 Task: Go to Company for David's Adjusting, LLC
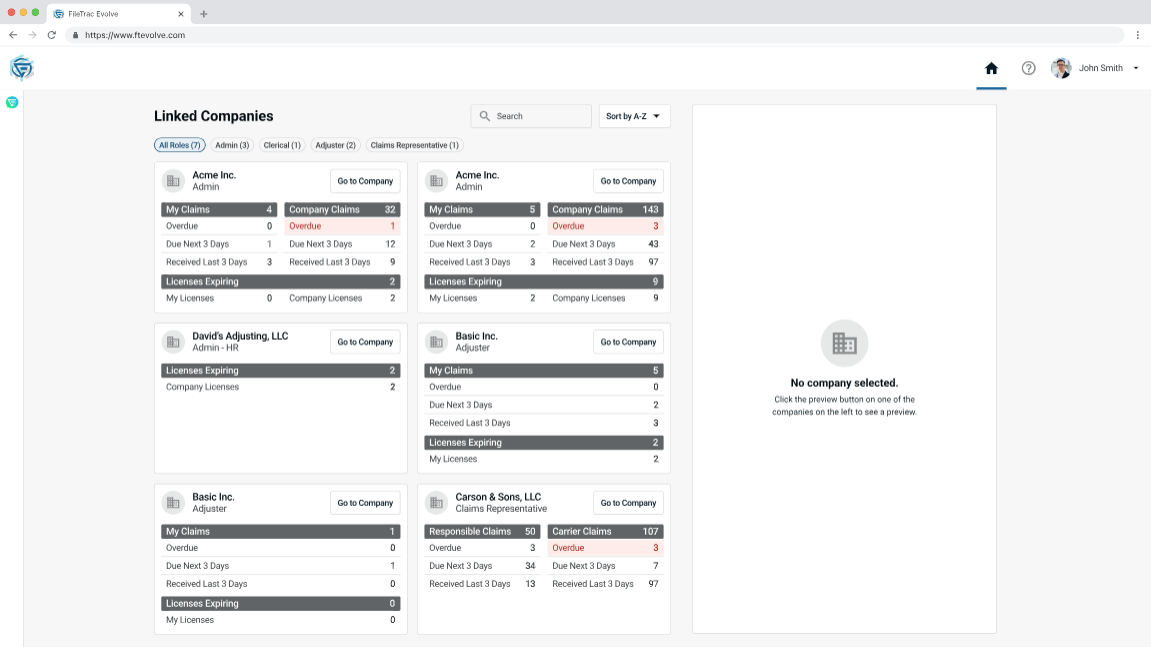tap(364, 341)
